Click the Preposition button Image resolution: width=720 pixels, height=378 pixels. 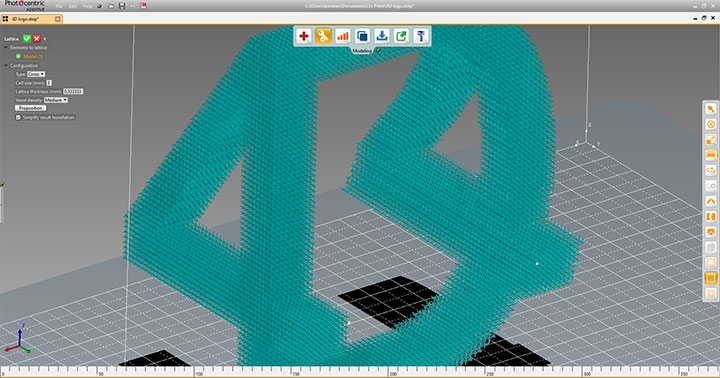point(30,108)
